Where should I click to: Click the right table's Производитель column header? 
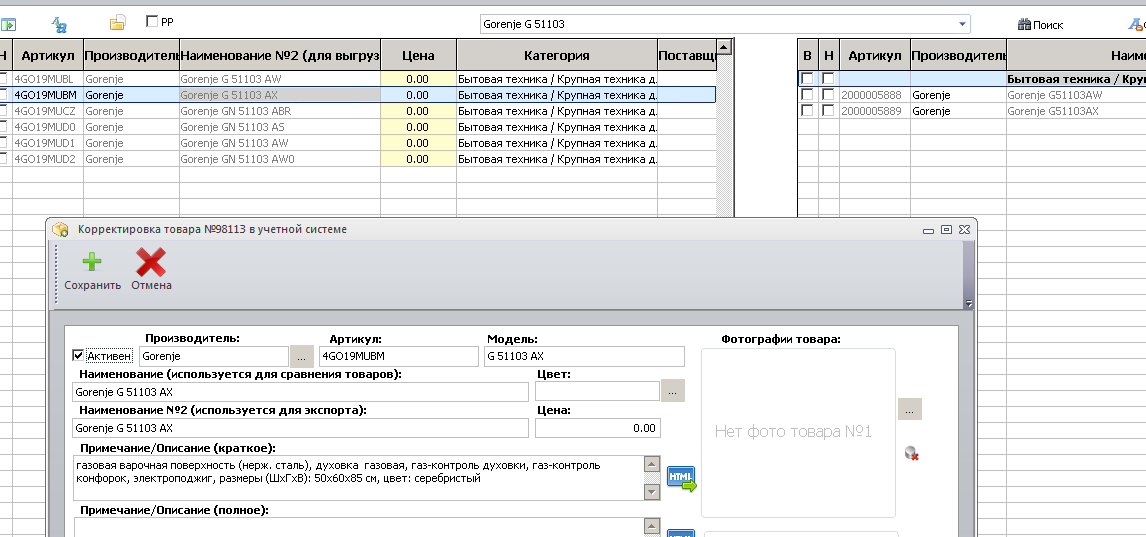click(958, 56)
